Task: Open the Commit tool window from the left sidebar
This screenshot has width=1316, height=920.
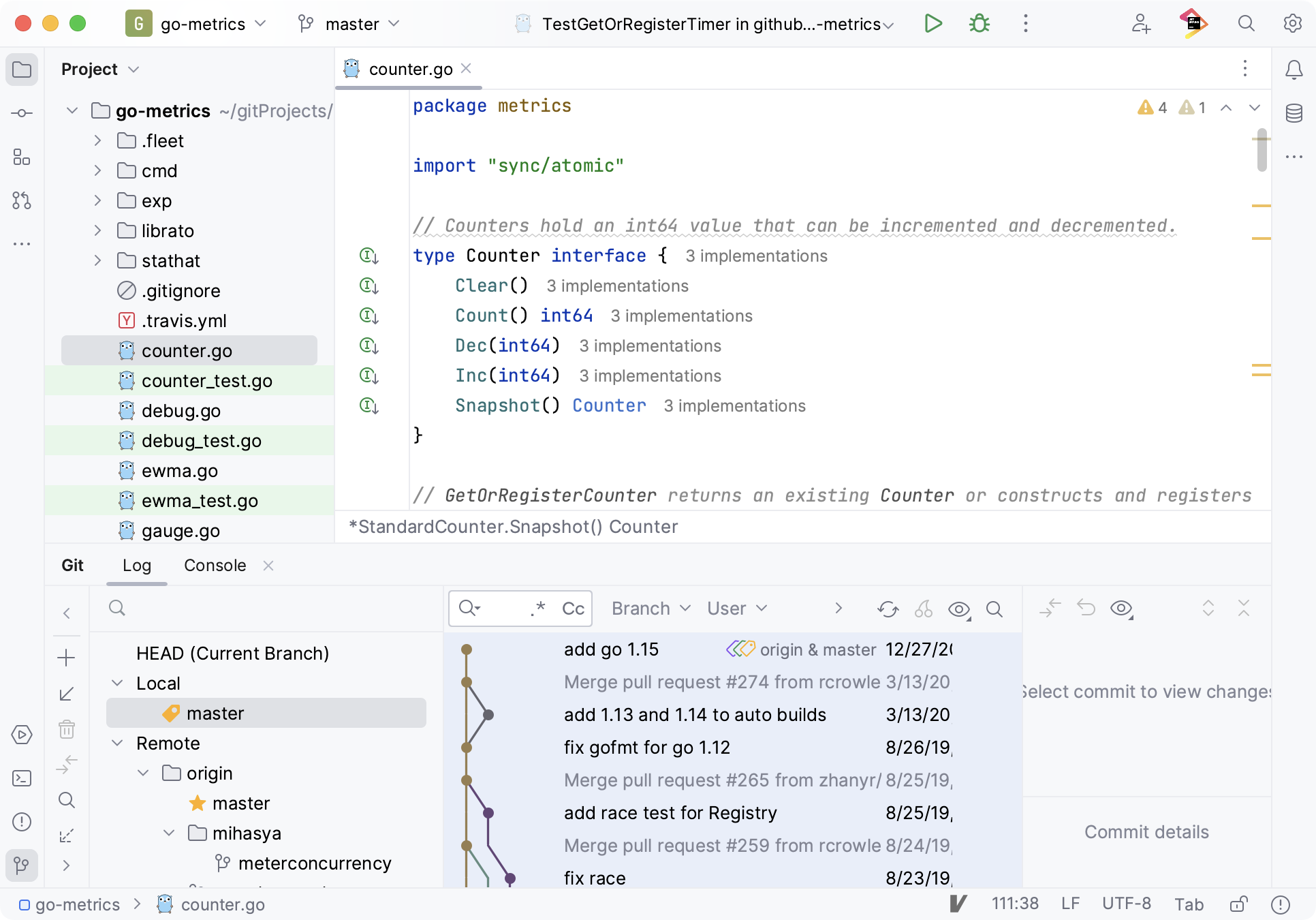Action: click(x=22, y=112)
